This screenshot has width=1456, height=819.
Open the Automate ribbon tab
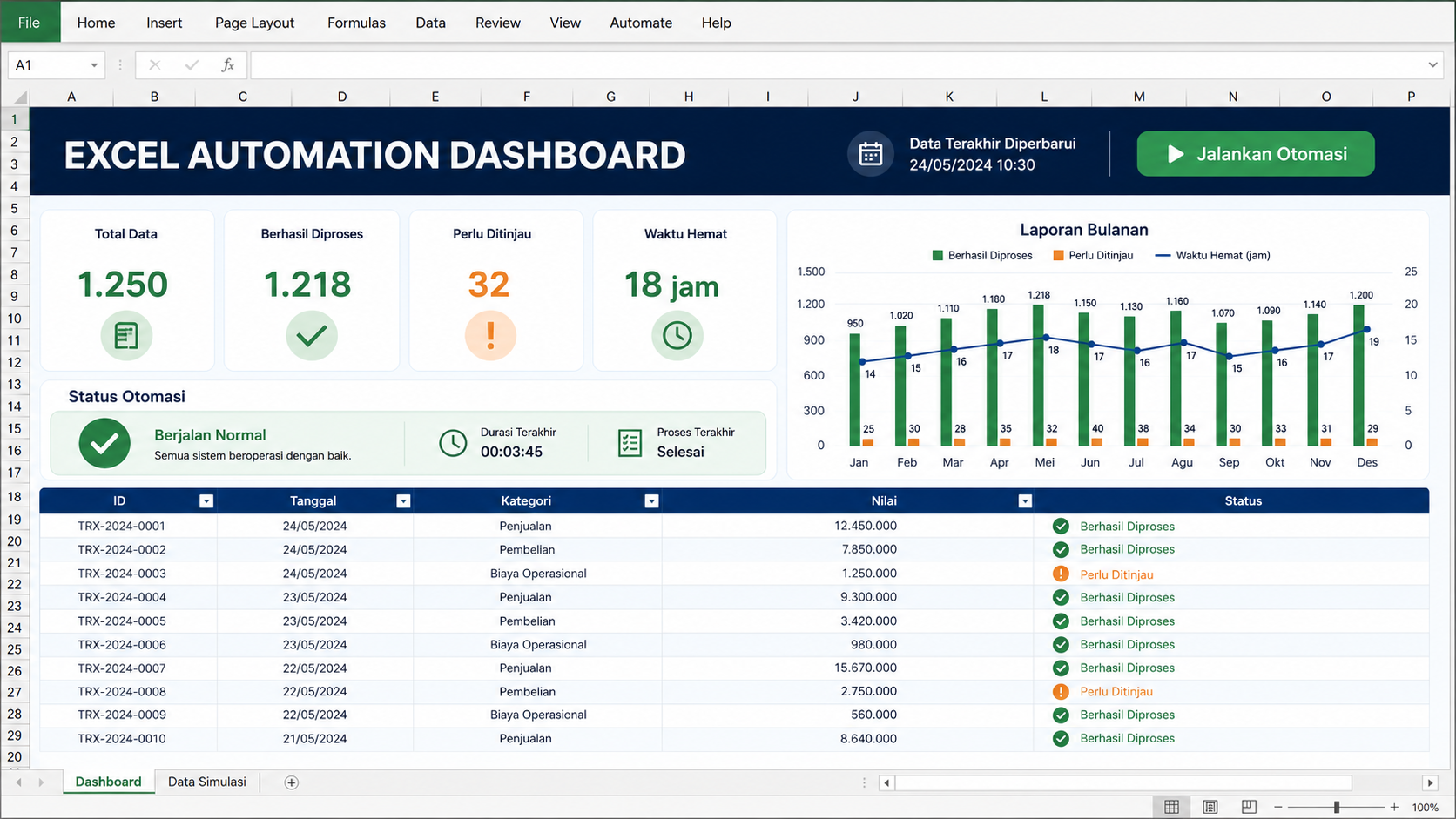tap(641, 23)
